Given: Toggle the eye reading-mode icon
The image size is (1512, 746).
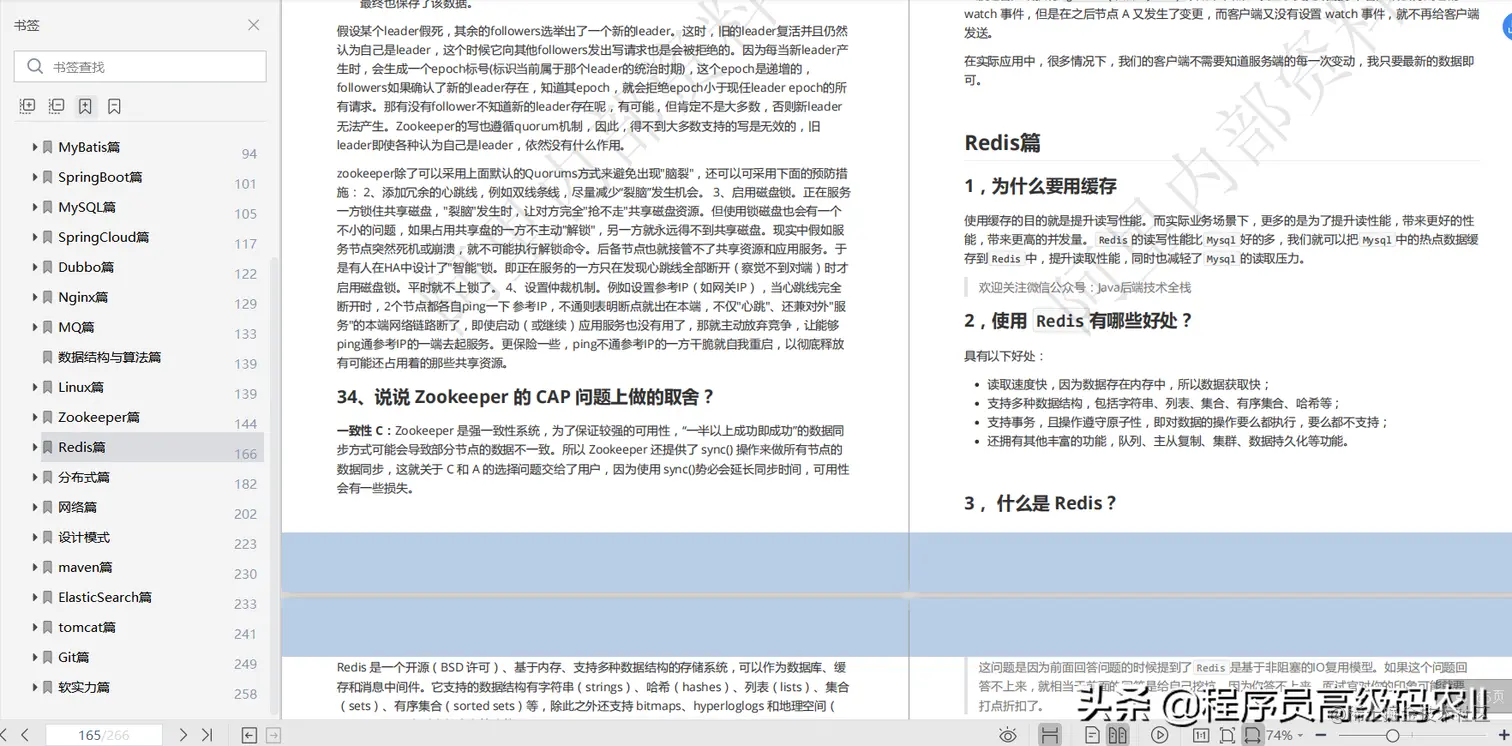Looking at the screenshot, I should point(1008,735).
